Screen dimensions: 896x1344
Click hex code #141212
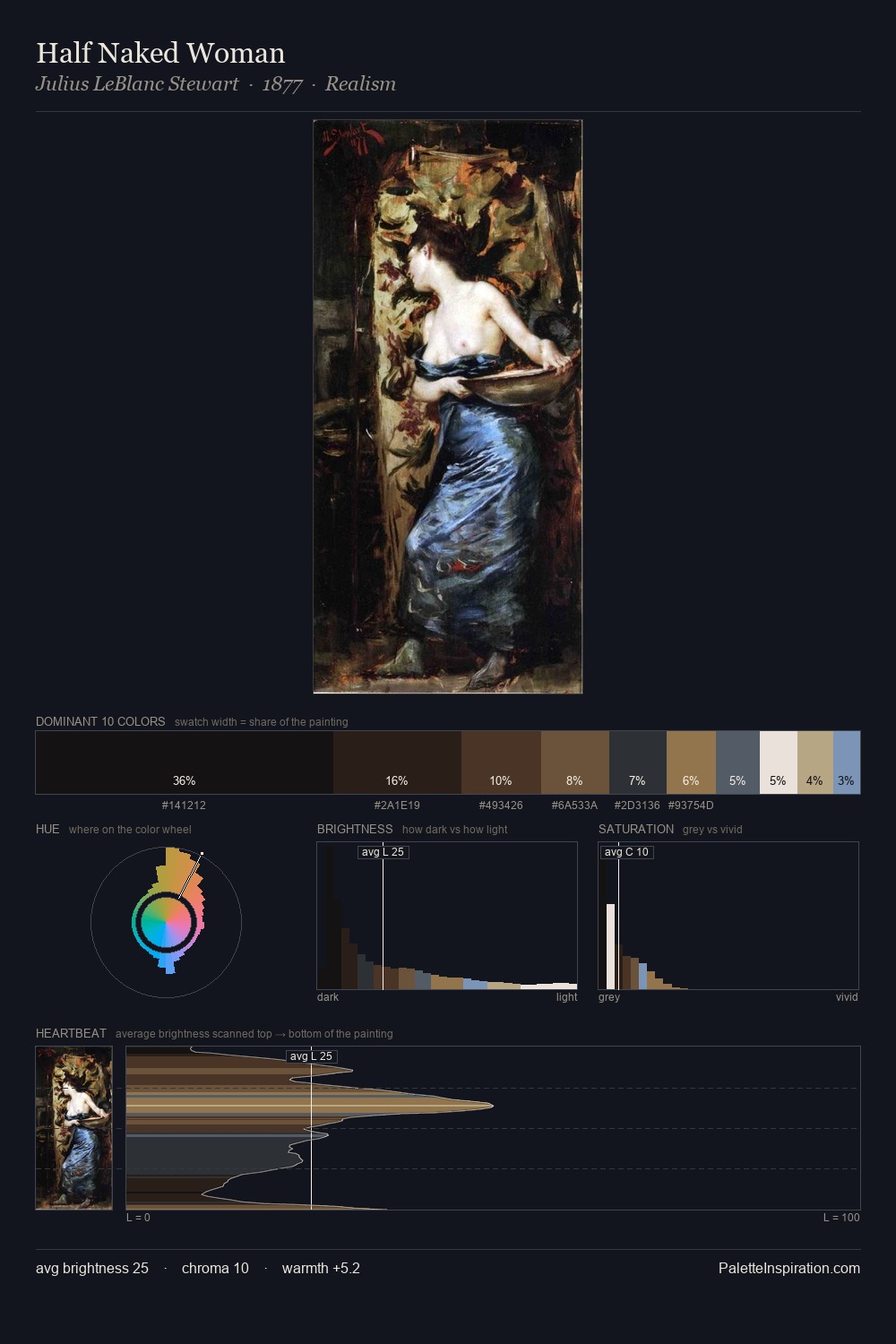click(x=184, y=806)
